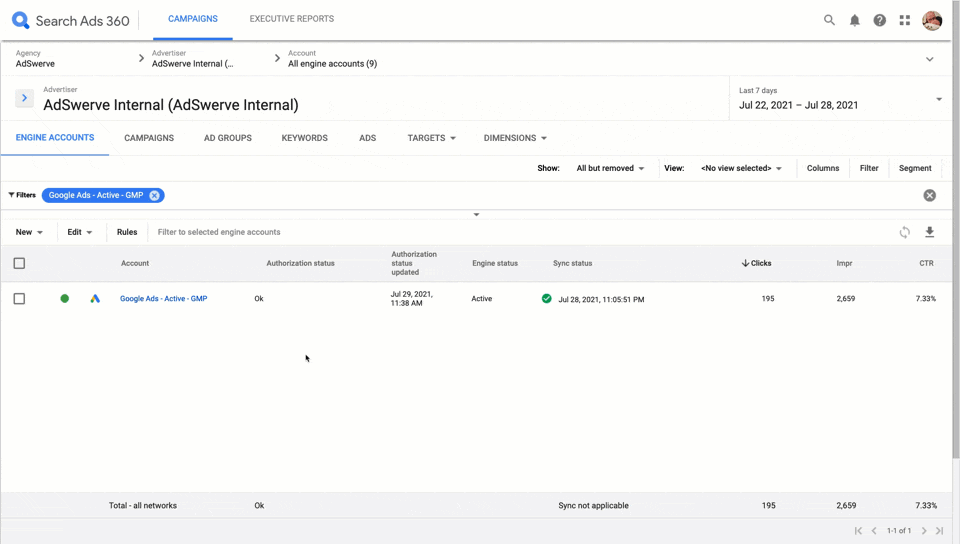
Task: Open the search magnifier icon
Action: (x=829, y=20)
